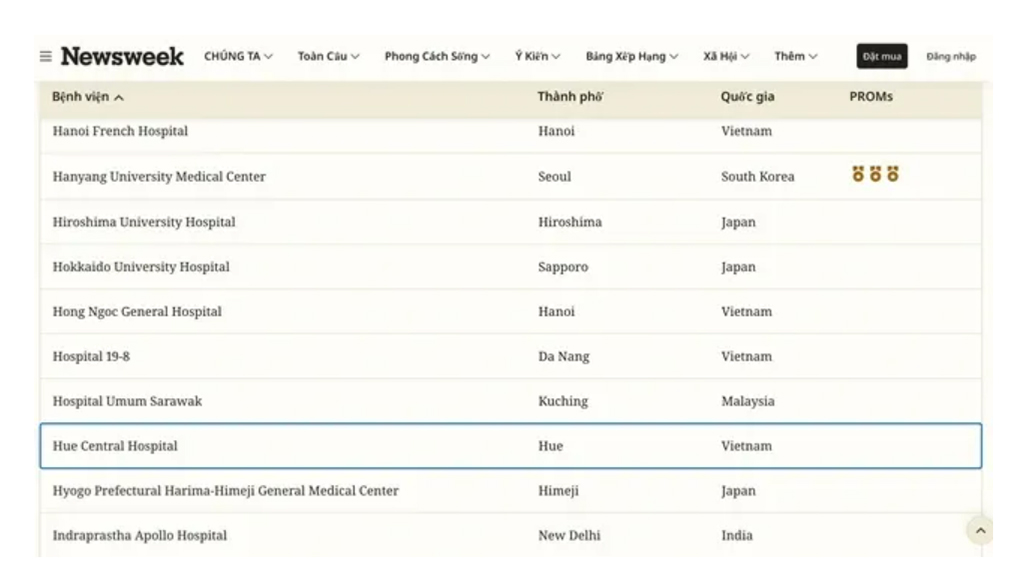Expand the Xã Hội menu
1024x575 pixels.
click(726, 57)
